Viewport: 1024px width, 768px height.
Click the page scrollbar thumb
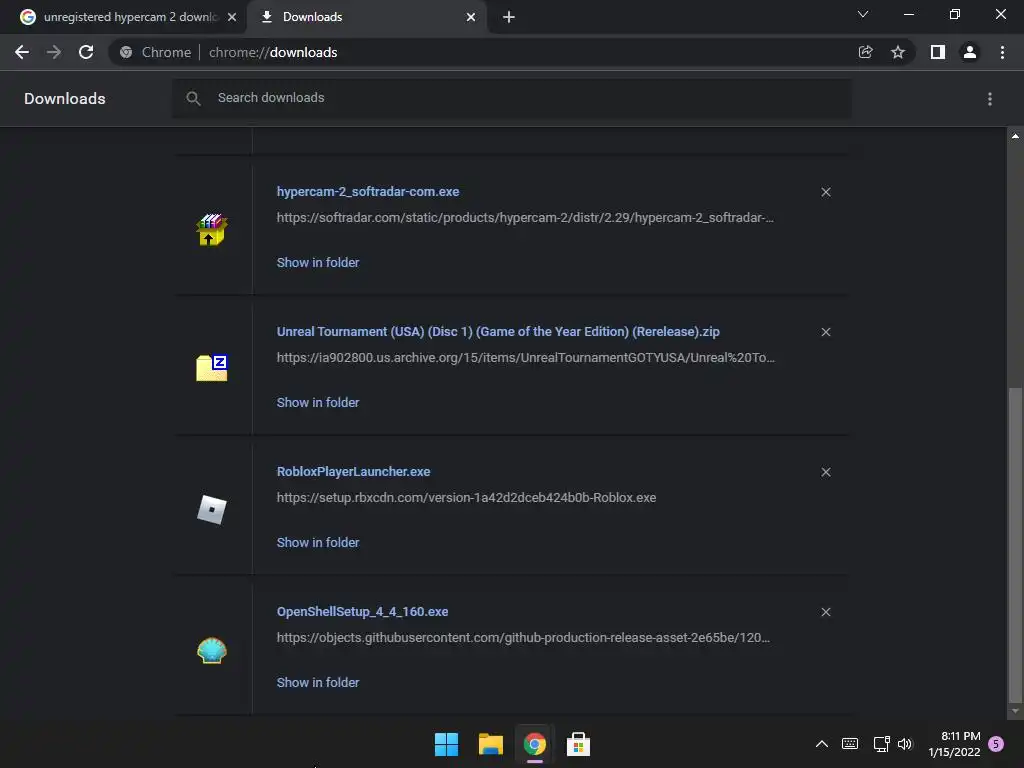(1015, 543)
